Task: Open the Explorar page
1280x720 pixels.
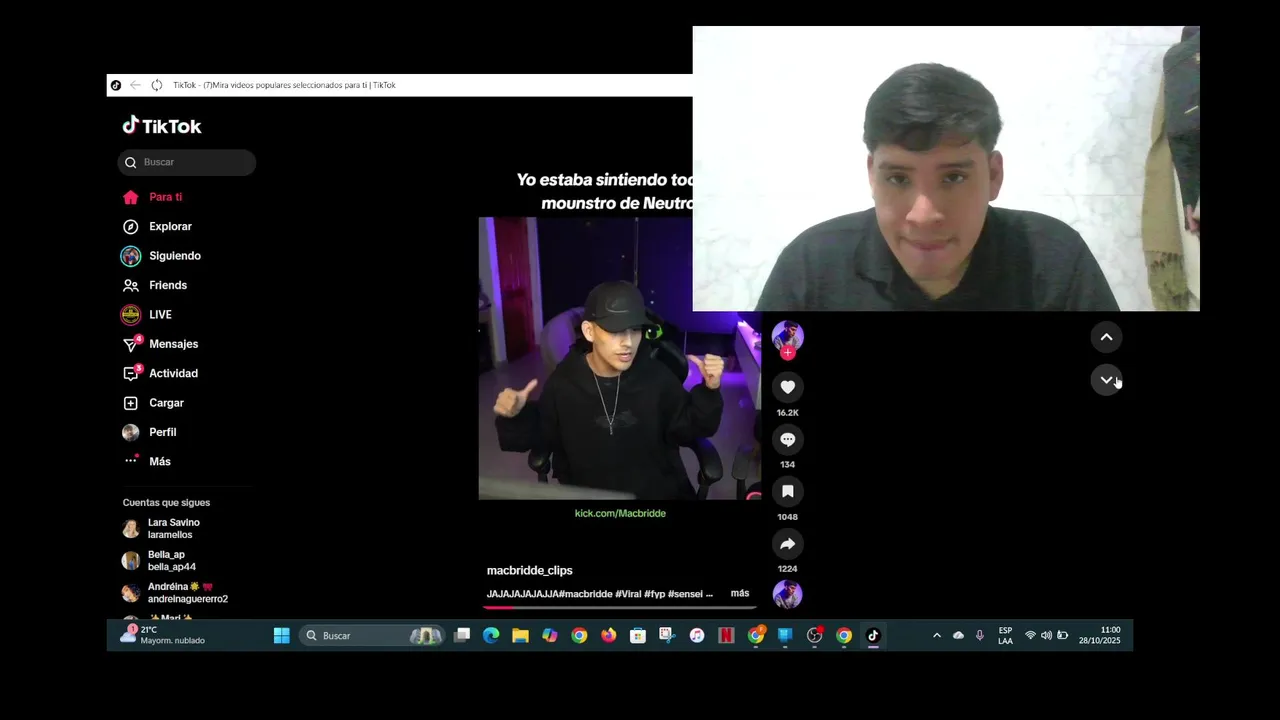Action: pyautogui.click(x=157, y=227)
